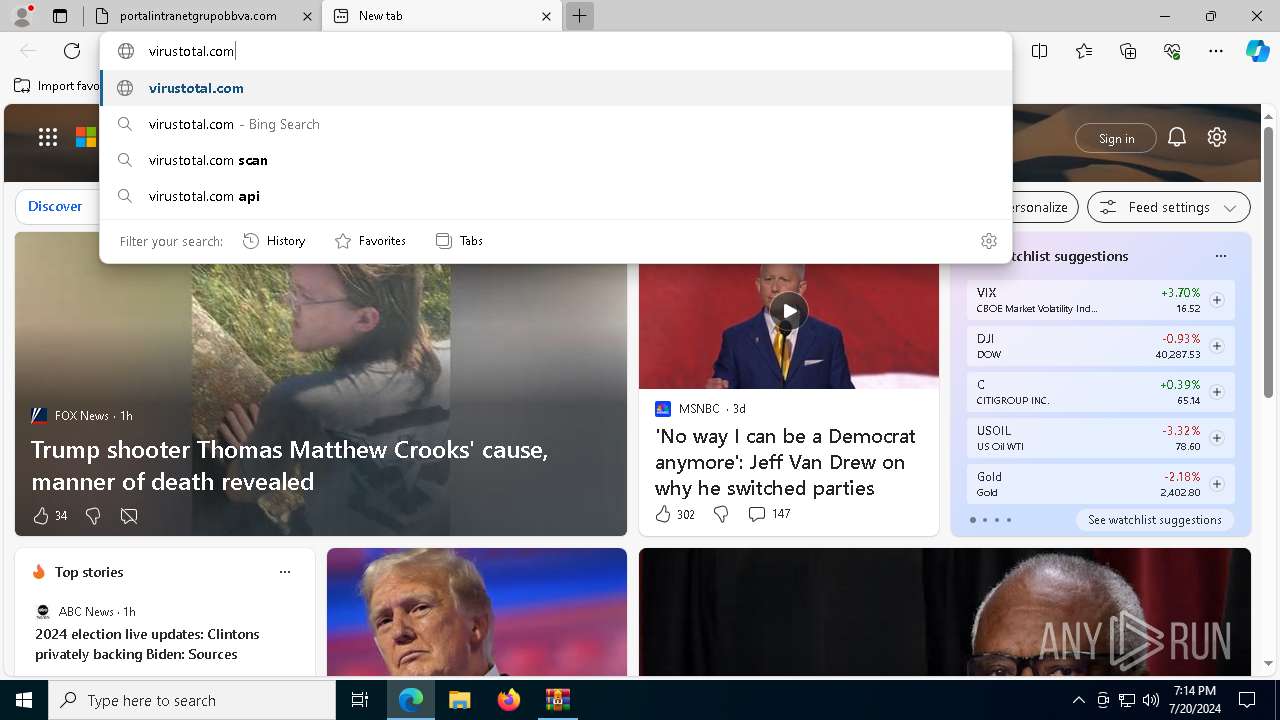Filter suggestions by Favorites

click(x=370, y=241)
